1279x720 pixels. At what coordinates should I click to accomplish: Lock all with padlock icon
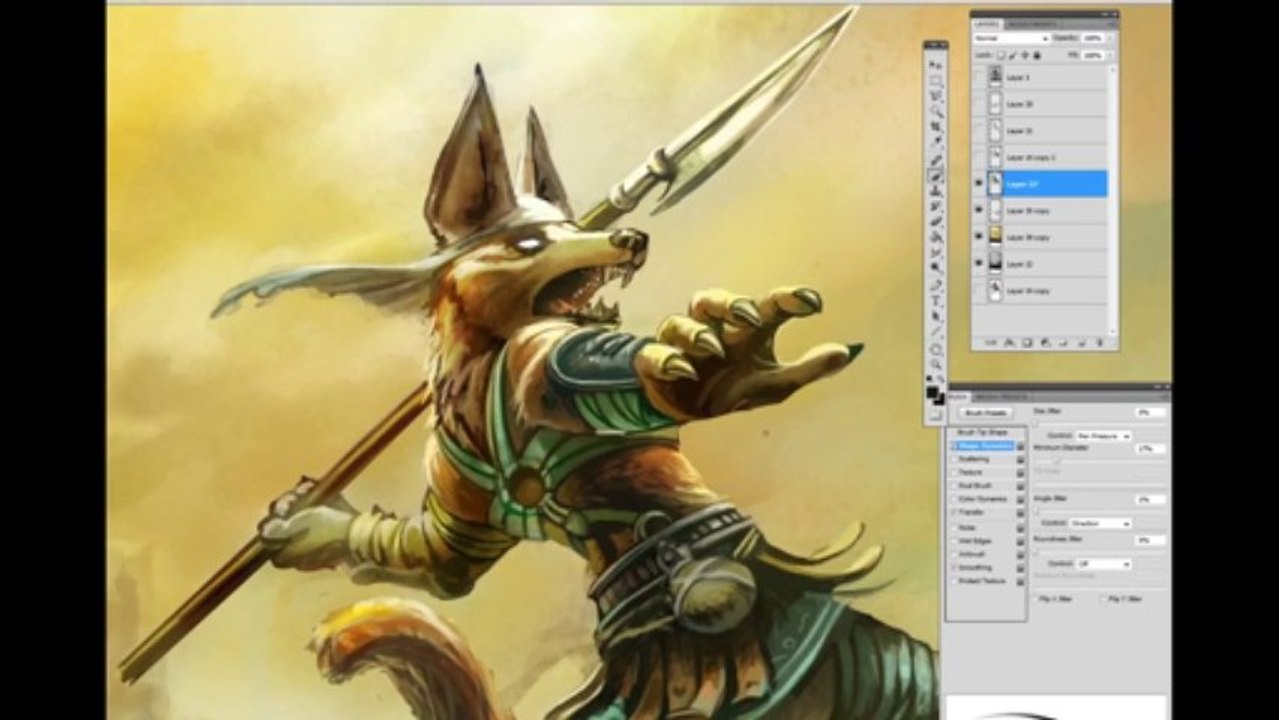pos(1037,55)
